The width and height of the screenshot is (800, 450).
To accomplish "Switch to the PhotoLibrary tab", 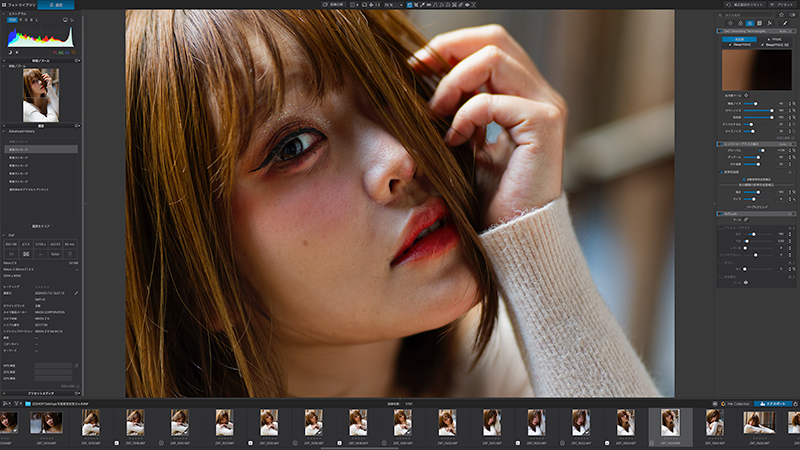I will click(21, 5).
